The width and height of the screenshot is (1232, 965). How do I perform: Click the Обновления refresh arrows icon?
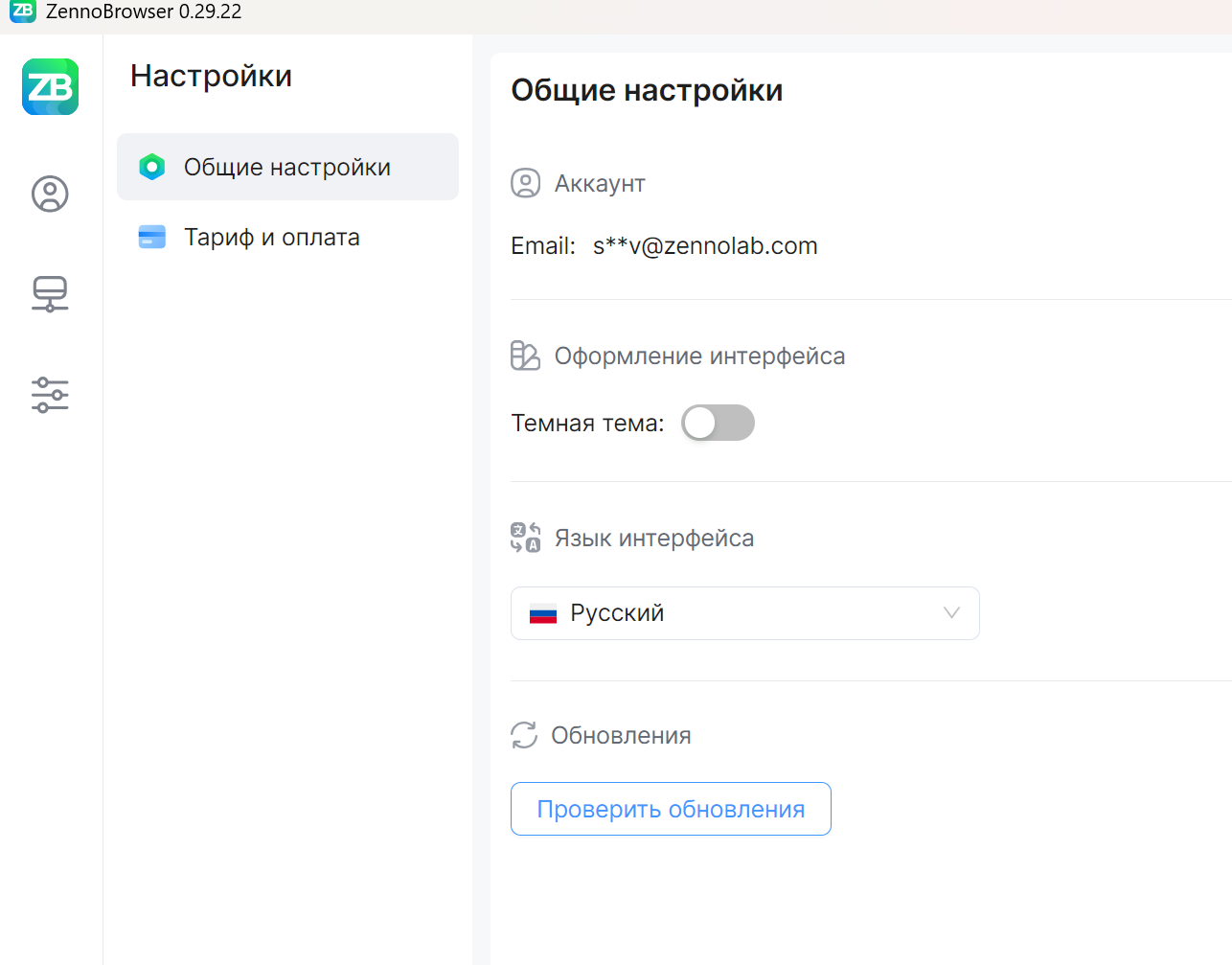tap(524, 735)
